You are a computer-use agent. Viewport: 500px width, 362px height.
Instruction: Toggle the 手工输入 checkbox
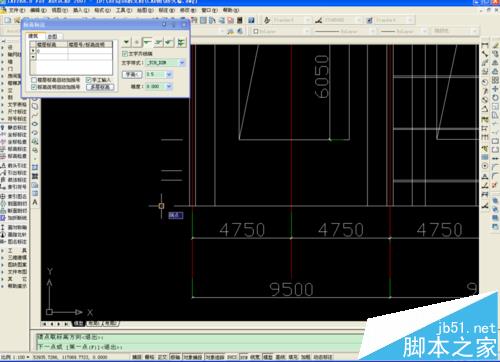89,80
